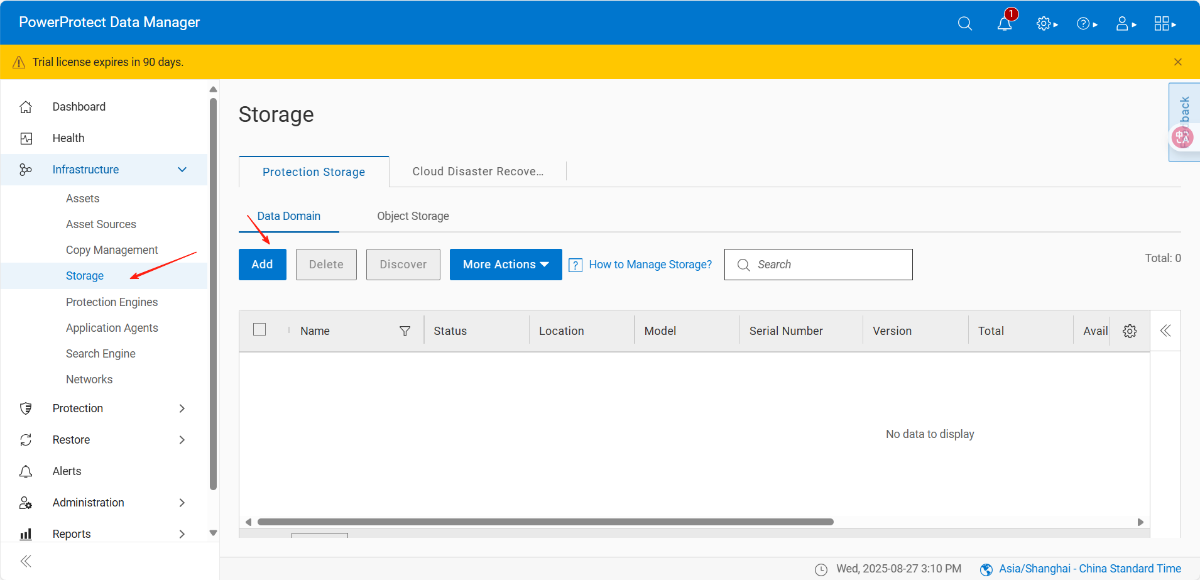
Task: Collapse the right details pane chevrons
Action: point(1165,331)
